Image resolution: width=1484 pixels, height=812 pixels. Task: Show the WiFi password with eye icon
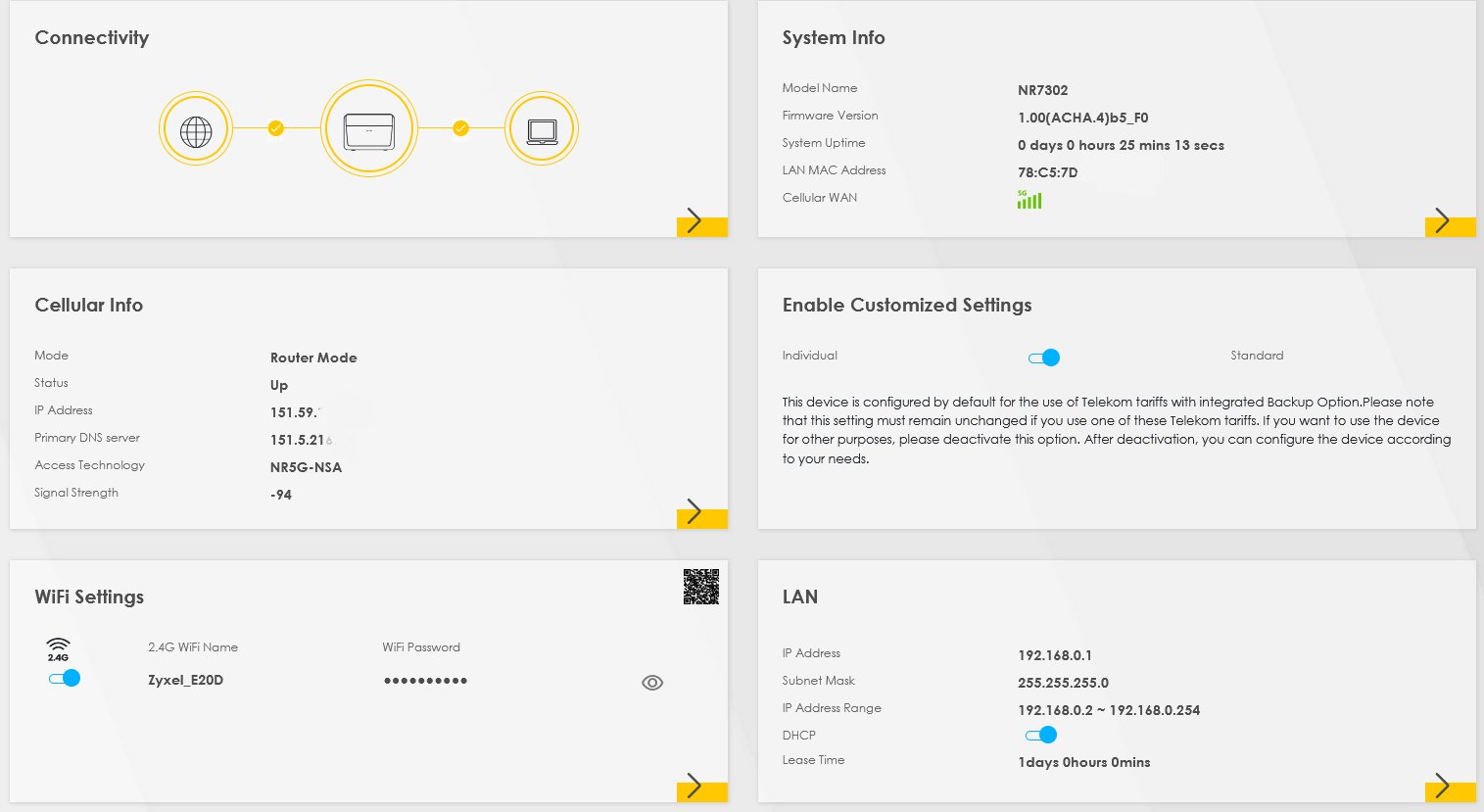click(x=652, y=683)
